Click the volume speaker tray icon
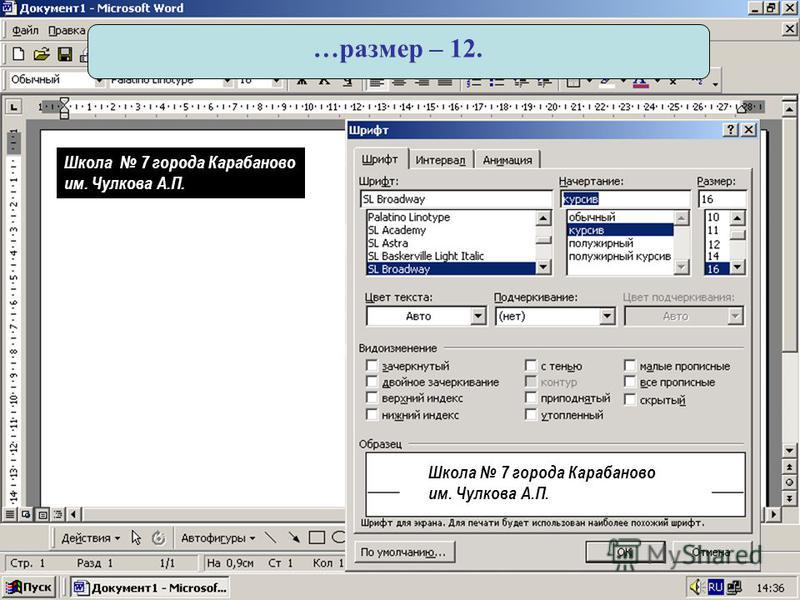 [x=695, y=587]
